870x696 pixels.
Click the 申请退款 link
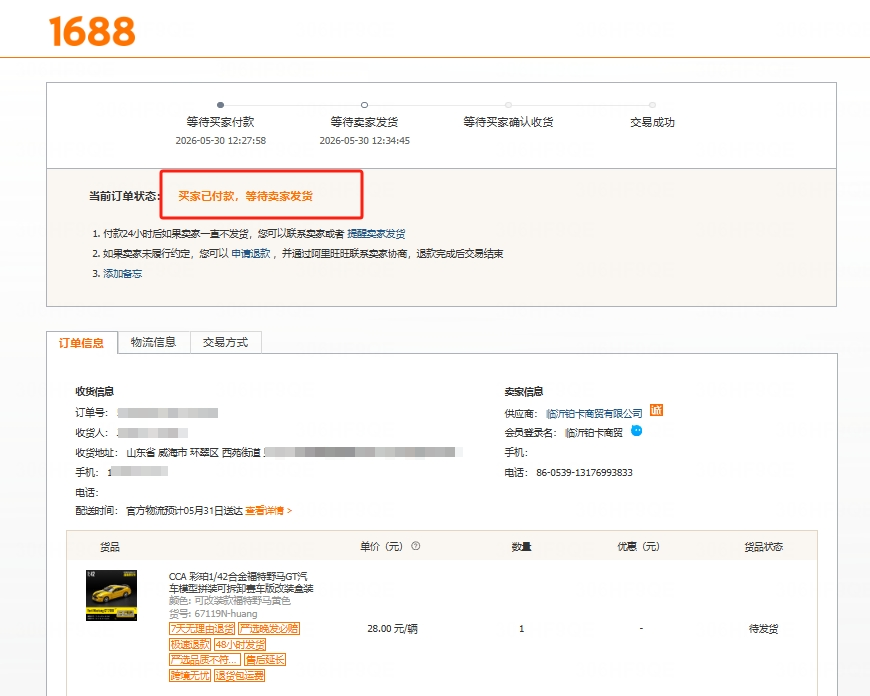pyautogui.click(x=251, y=254)
